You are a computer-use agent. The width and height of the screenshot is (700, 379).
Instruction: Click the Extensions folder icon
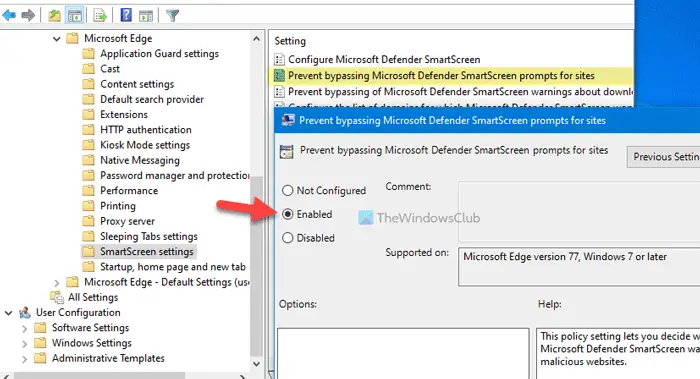click(88, 114)
